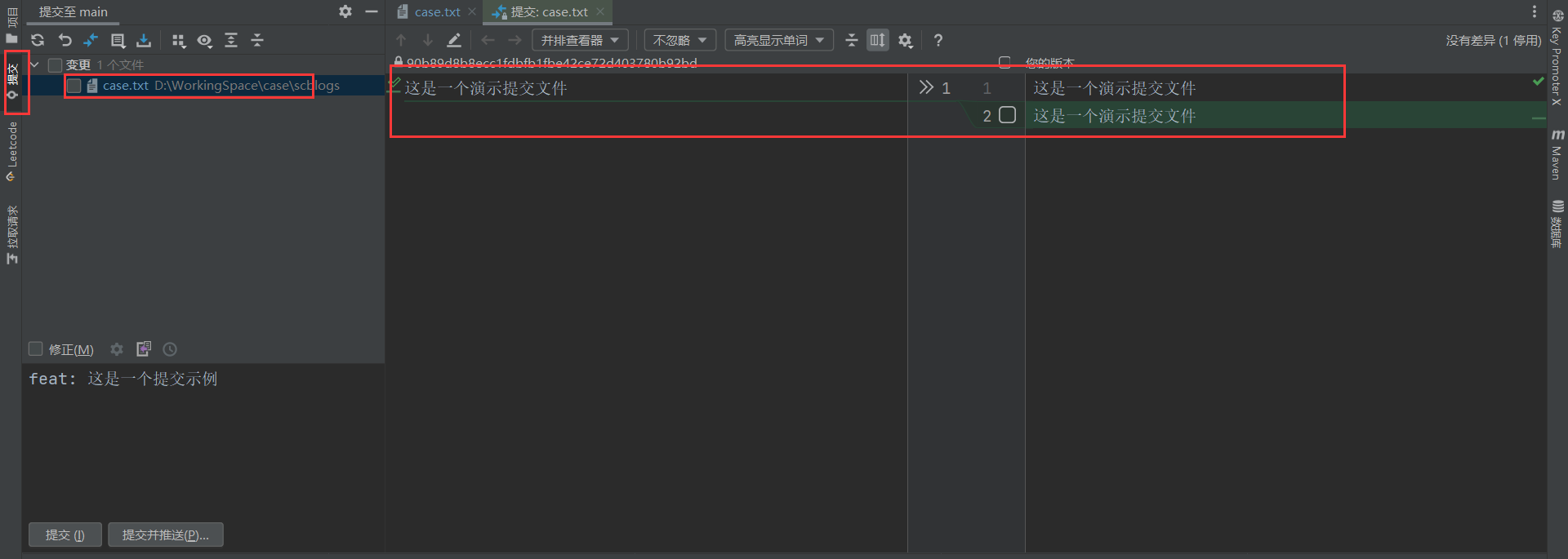Check the 变更 changelist checkbox
This screenshot has height=559, width=1568.
tap(55, 64)
